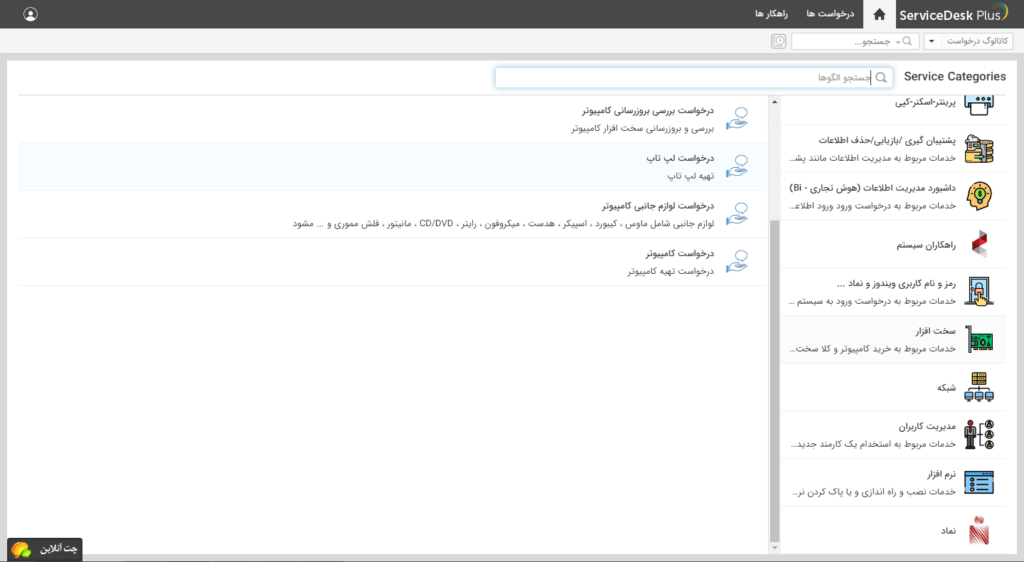
Task: Open the requests (درخواست ها) tab
Action: (x=830, y=14)
